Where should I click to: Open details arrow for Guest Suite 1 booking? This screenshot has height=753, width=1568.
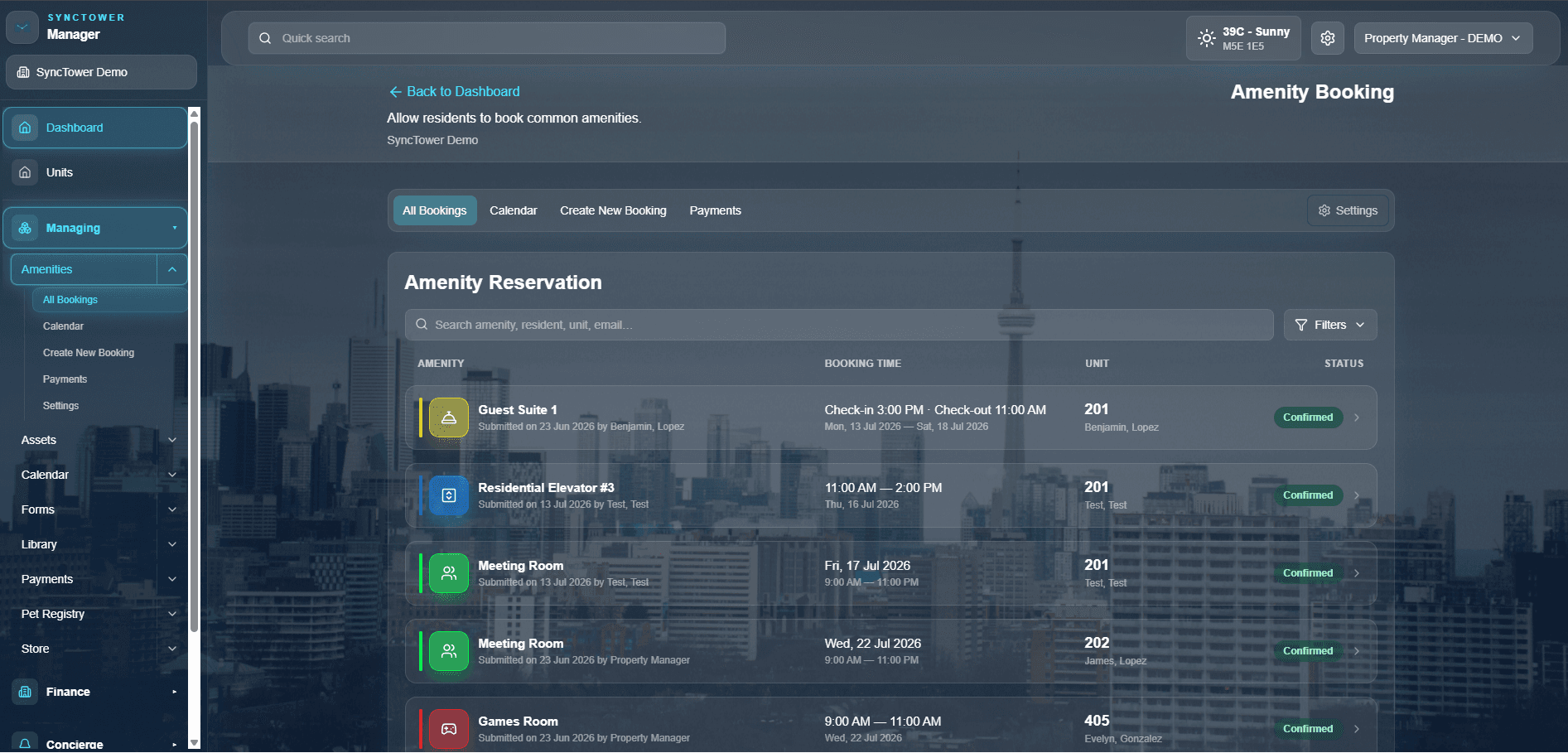[x=1357, y=418]
